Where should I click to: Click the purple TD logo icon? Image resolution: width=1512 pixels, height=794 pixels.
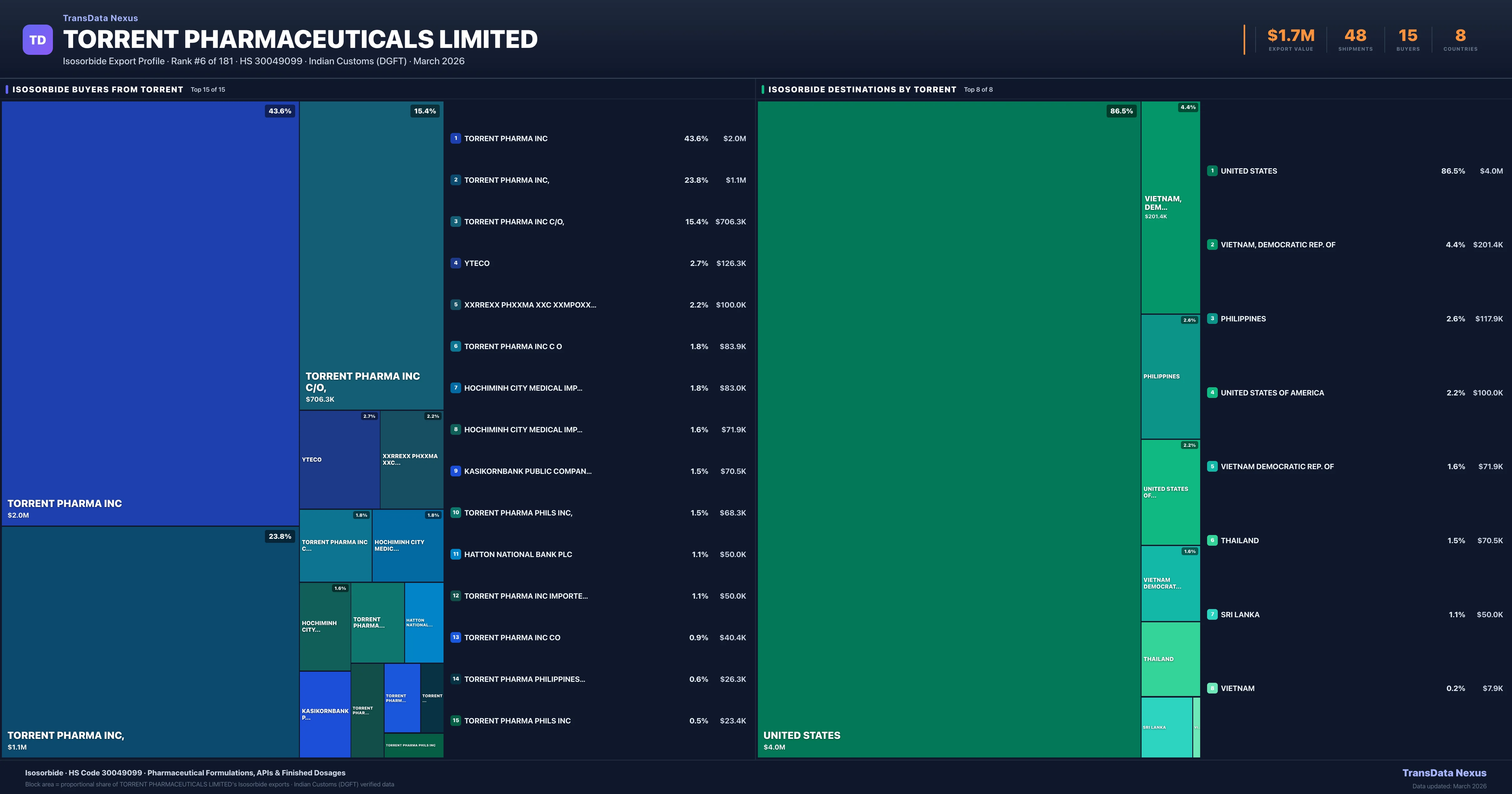click(x=37, y=40)
